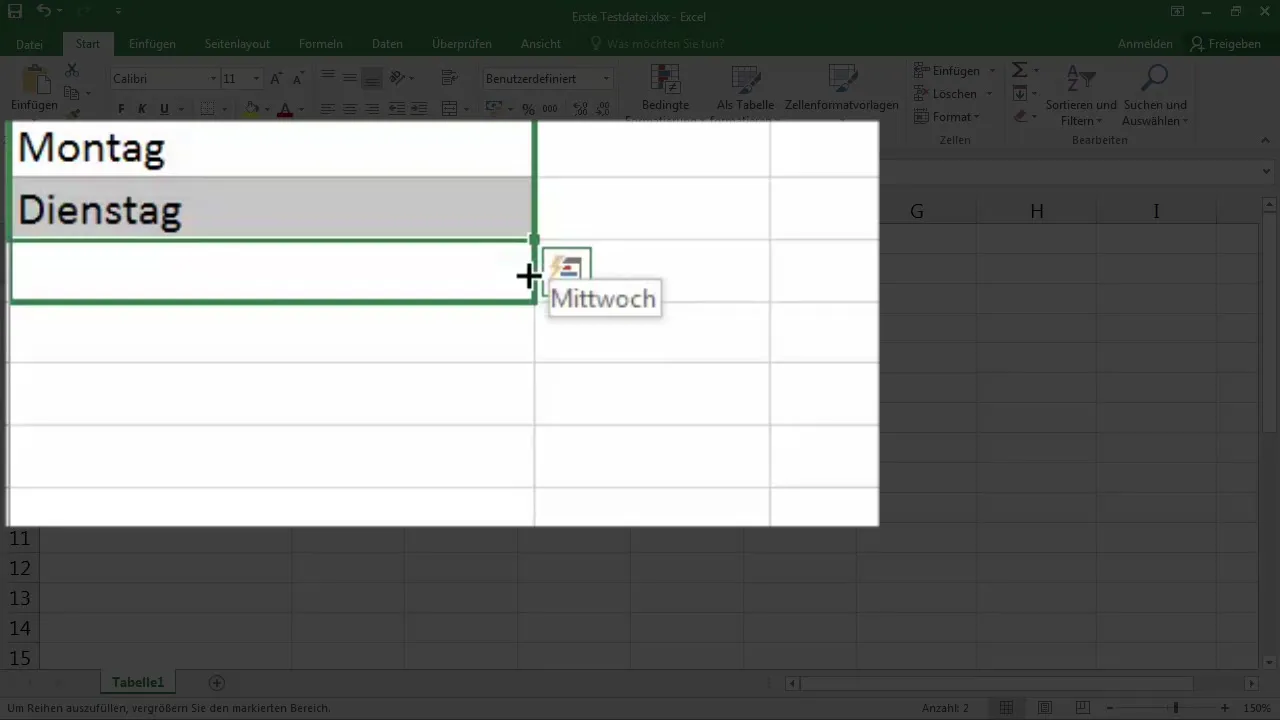Open the Zellenformatvorlagen gallery
1280x720 pixels.
(842, 88)
